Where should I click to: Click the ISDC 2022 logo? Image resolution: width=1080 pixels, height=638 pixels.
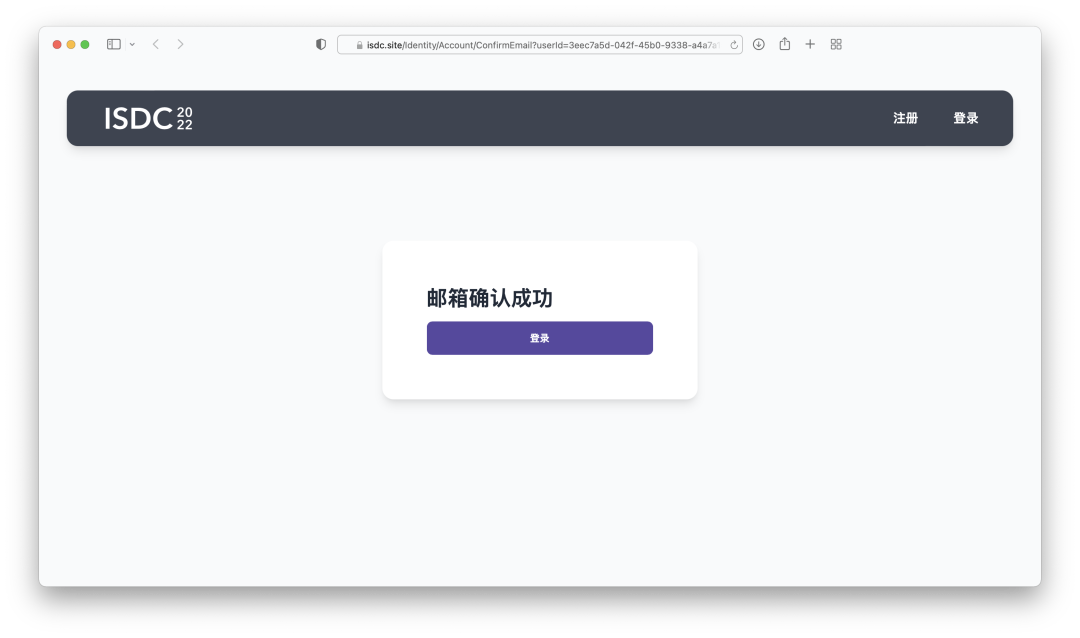click(148, 118)
